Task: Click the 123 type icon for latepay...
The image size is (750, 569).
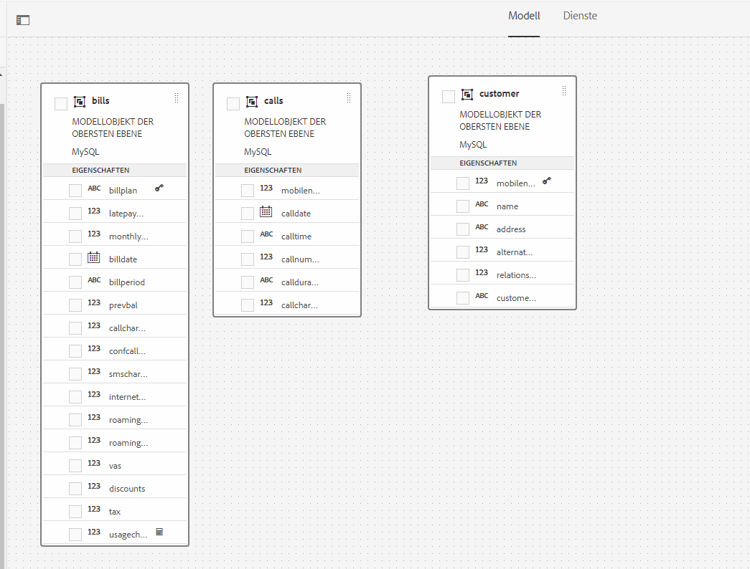Action: click(x=94, y=211)
